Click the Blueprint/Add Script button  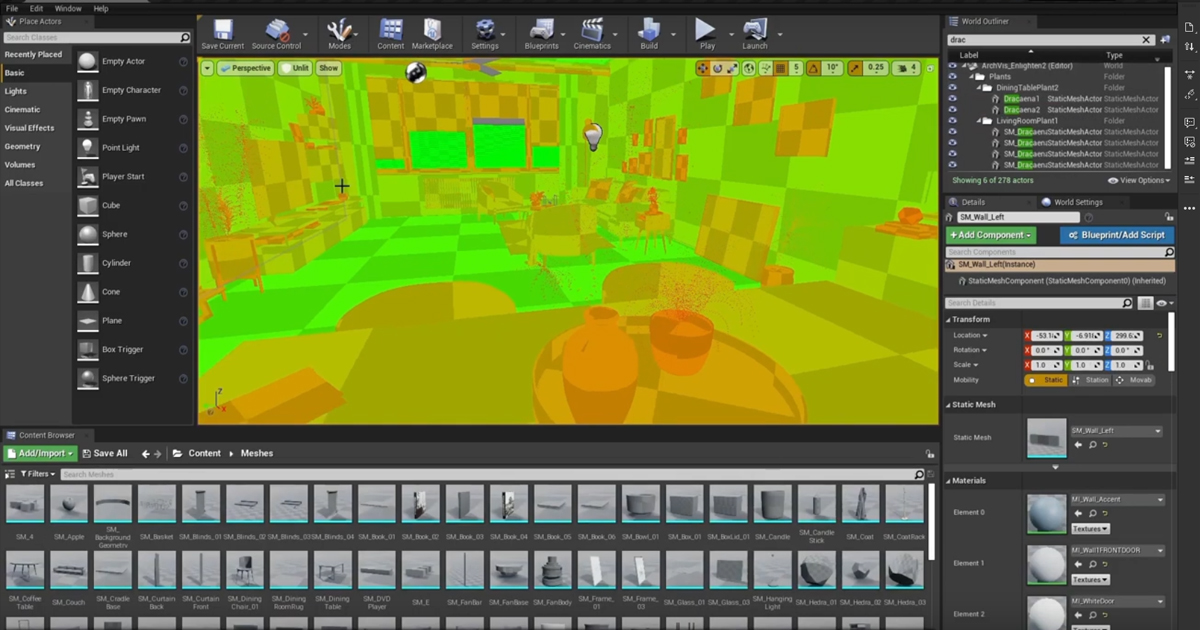pos(1116,235)
